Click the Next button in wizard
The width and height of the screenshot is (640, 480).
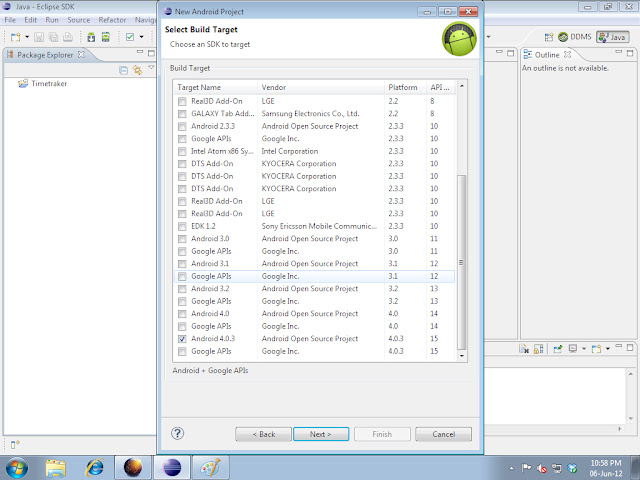pyautogui.click(x=321, y=434)
